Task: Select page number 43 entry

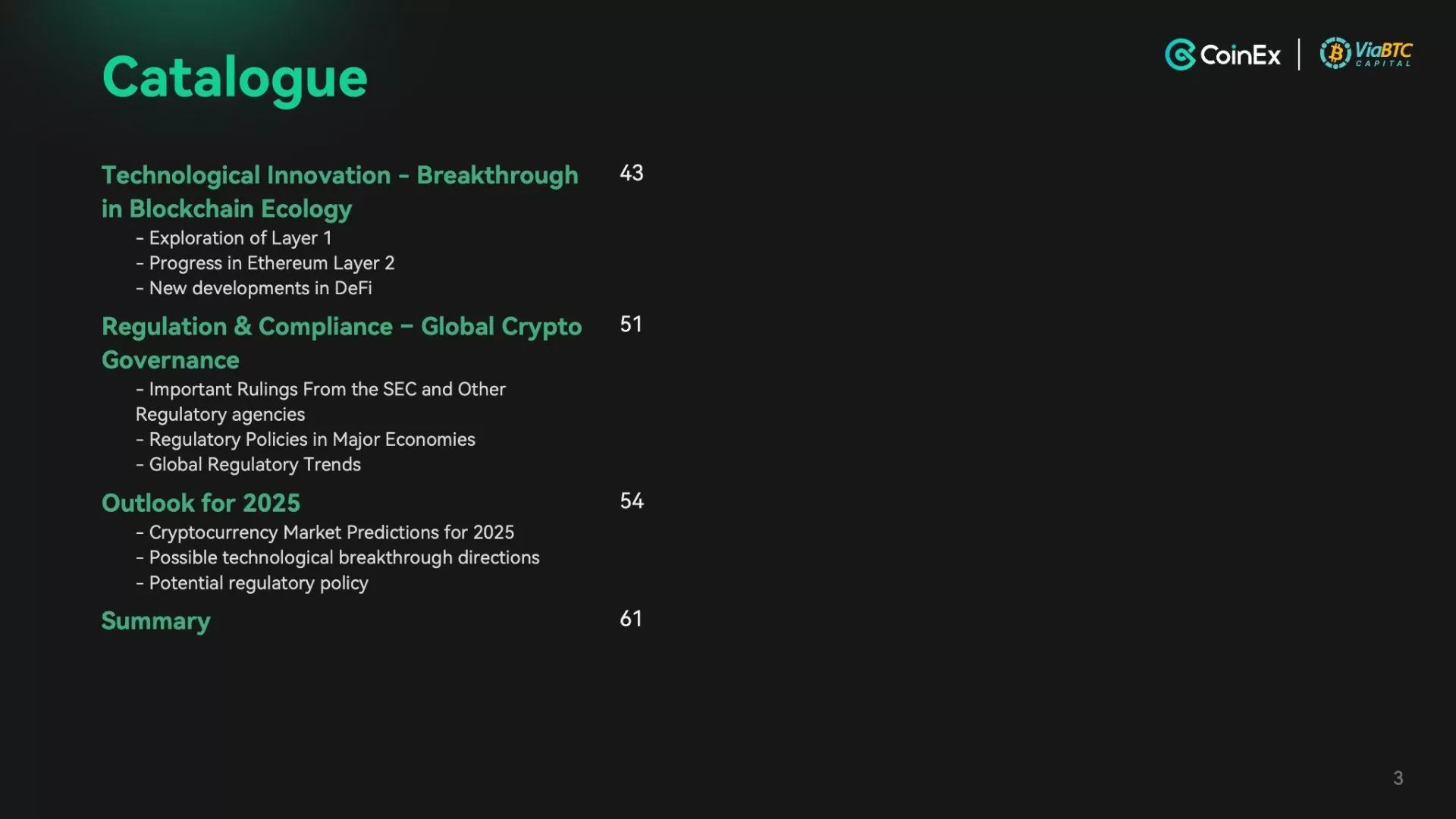Action: click(631, 173)
